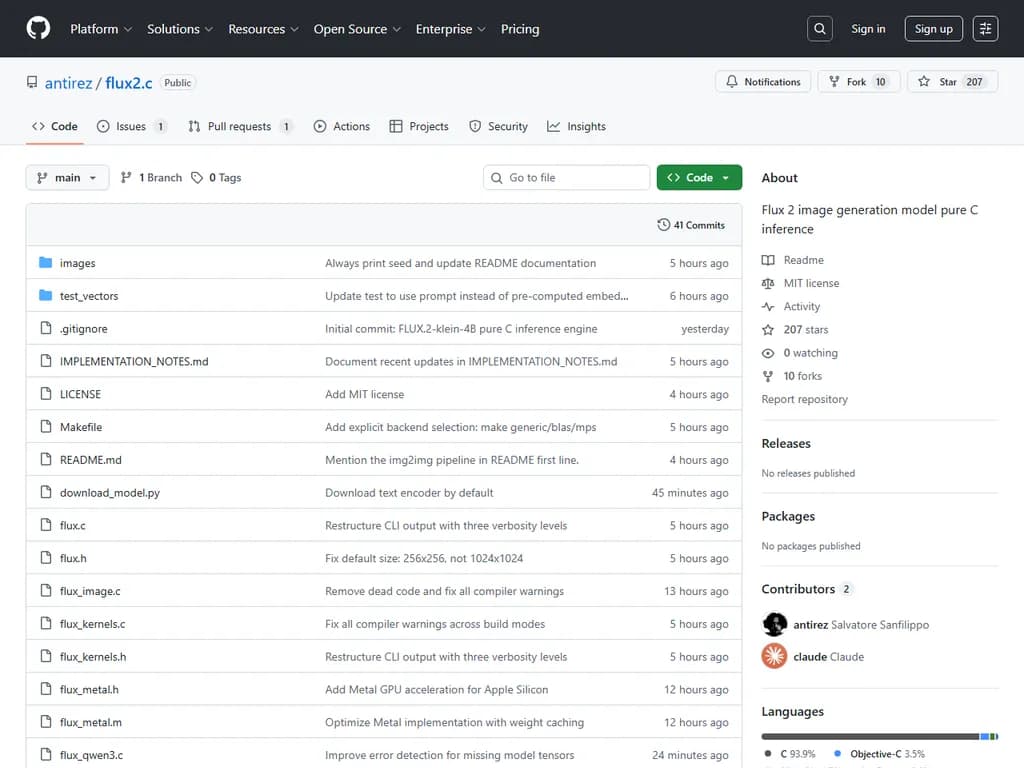Click antirez contributor avatar
The width and height of the screenshot is (1024, 768).
(774, 624)
